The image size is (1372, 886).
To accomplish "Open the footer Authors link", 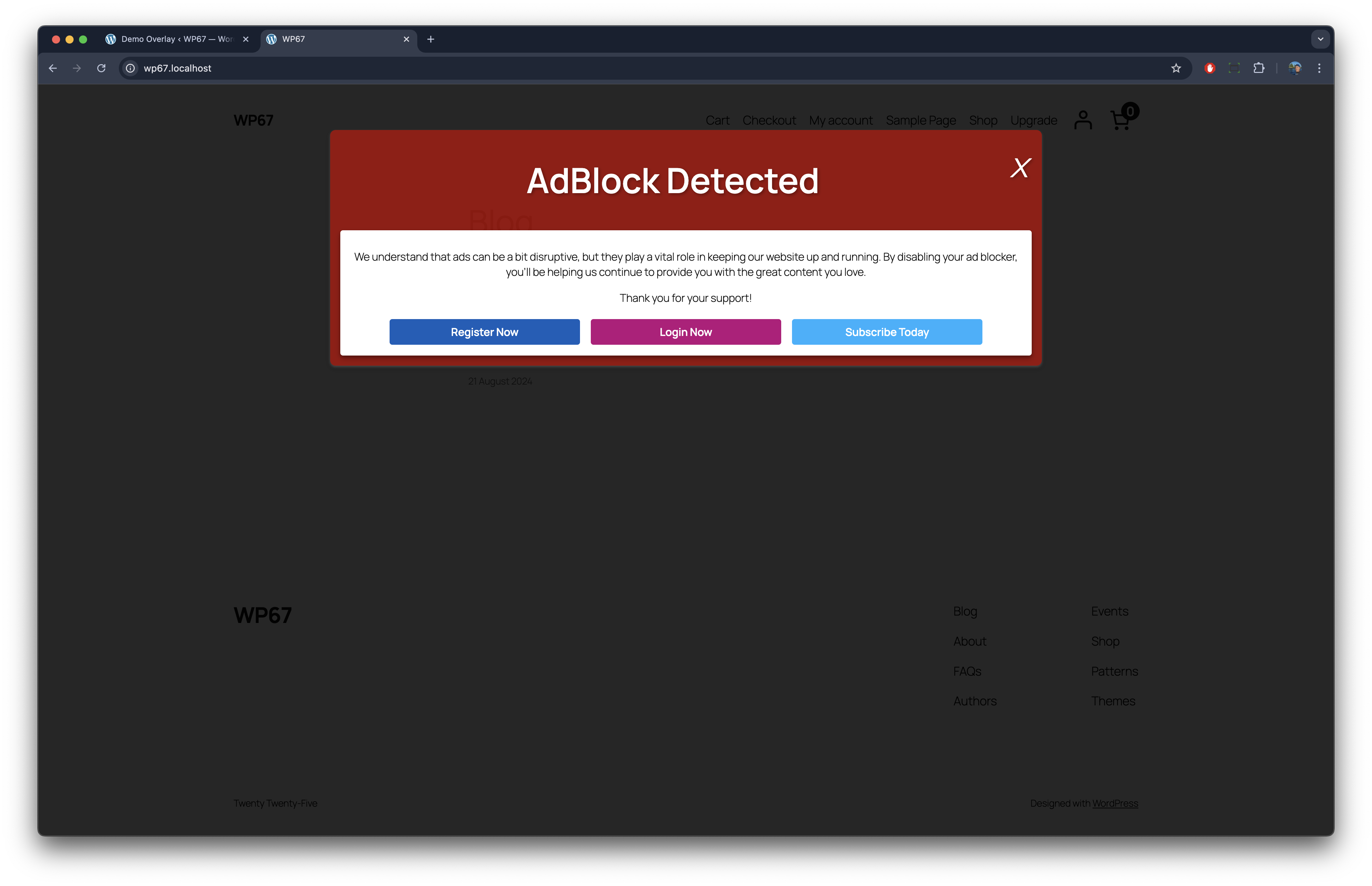I will (x=975, y=701).
